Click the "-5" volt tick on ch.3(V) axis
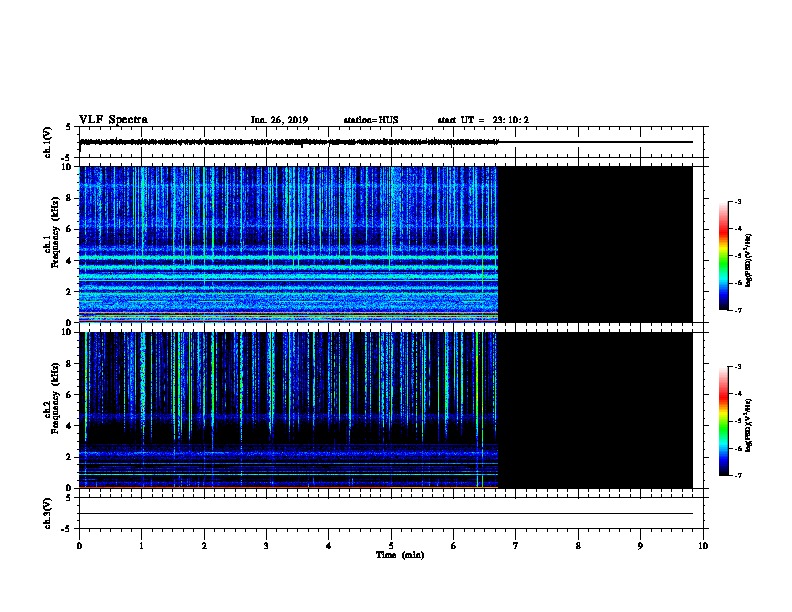The width and height of the screenshot is (792, 612). click(67, 529)
